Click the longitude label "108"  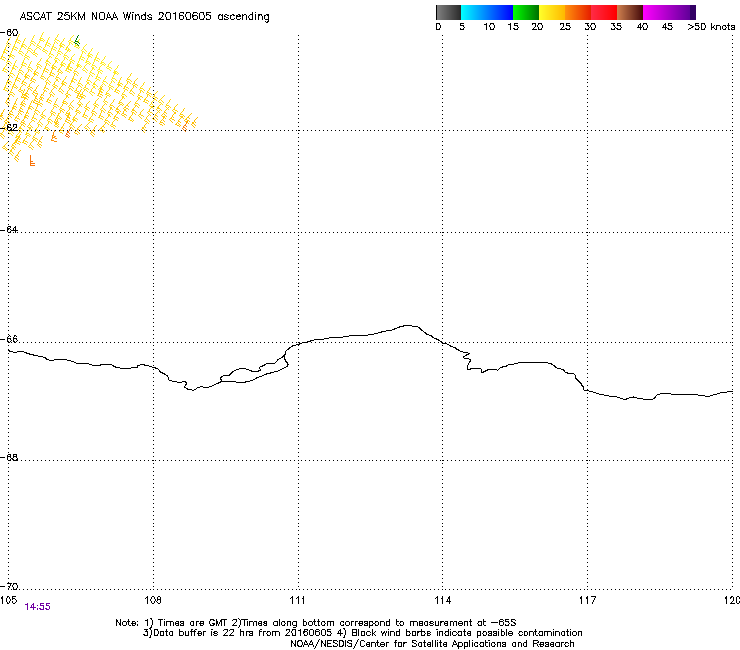coord(153,600)
